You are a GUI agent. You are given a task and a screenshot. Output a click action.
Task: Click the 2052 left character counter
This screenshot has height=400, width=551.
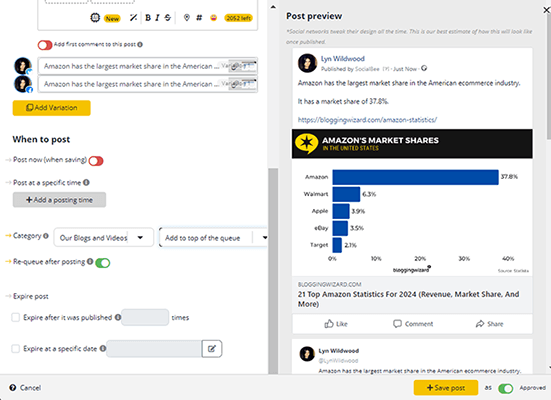(x=239, y=18)
